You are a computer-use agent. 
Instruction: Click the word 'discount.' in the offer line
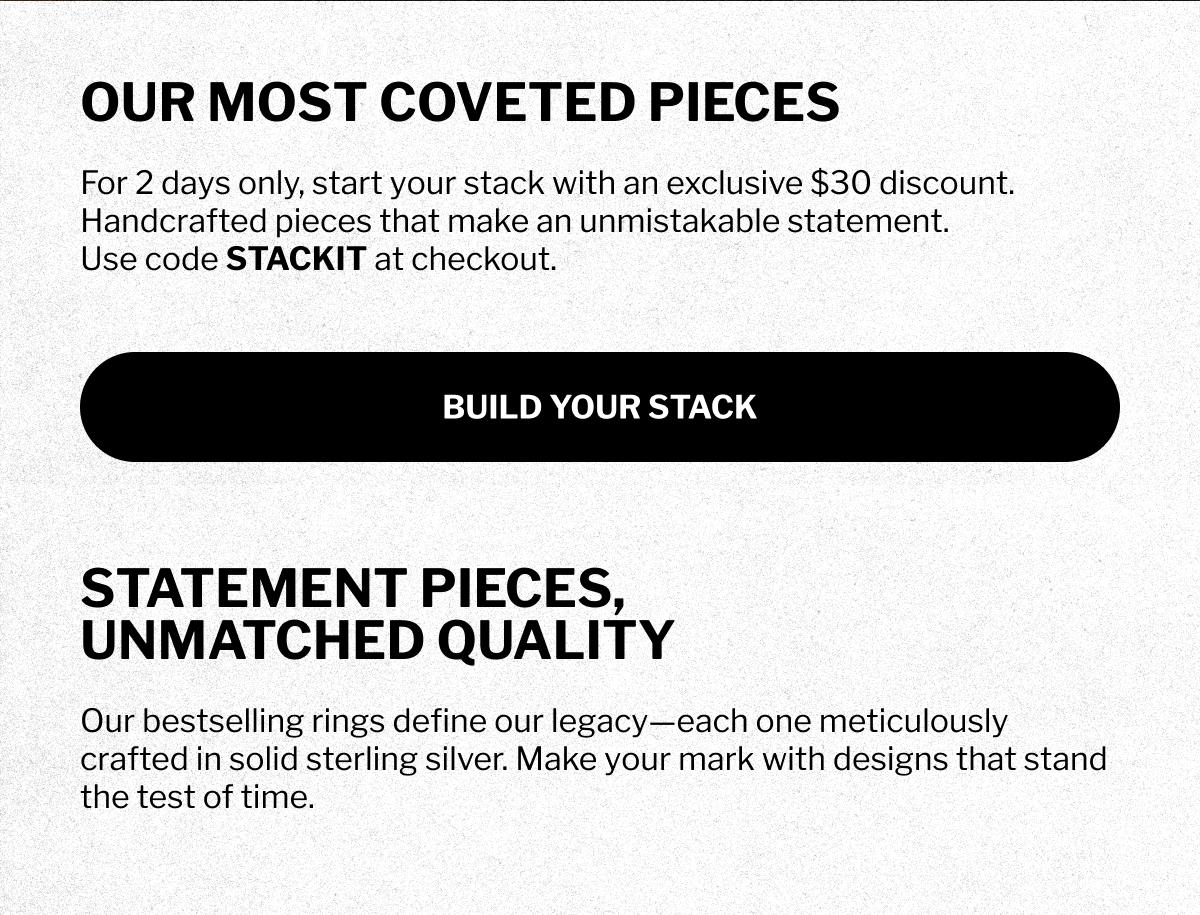(x=946, y=184)
